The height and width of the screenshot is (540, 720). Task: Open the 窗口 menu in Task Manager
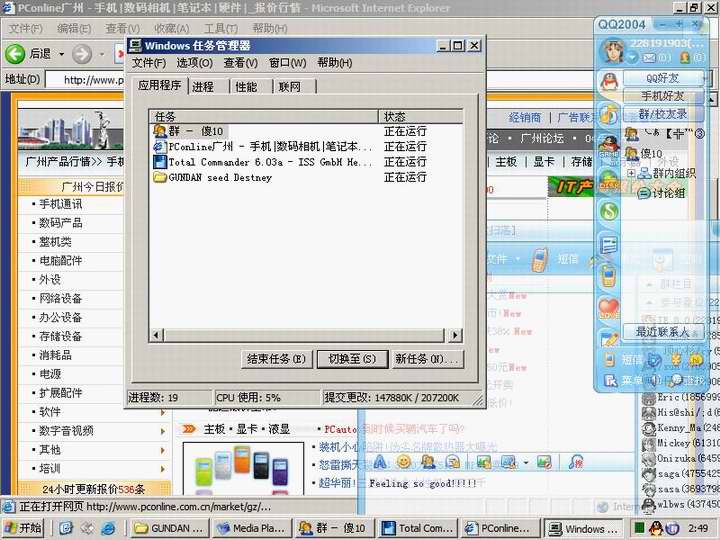pyautogui.click(x=287, y=62)
